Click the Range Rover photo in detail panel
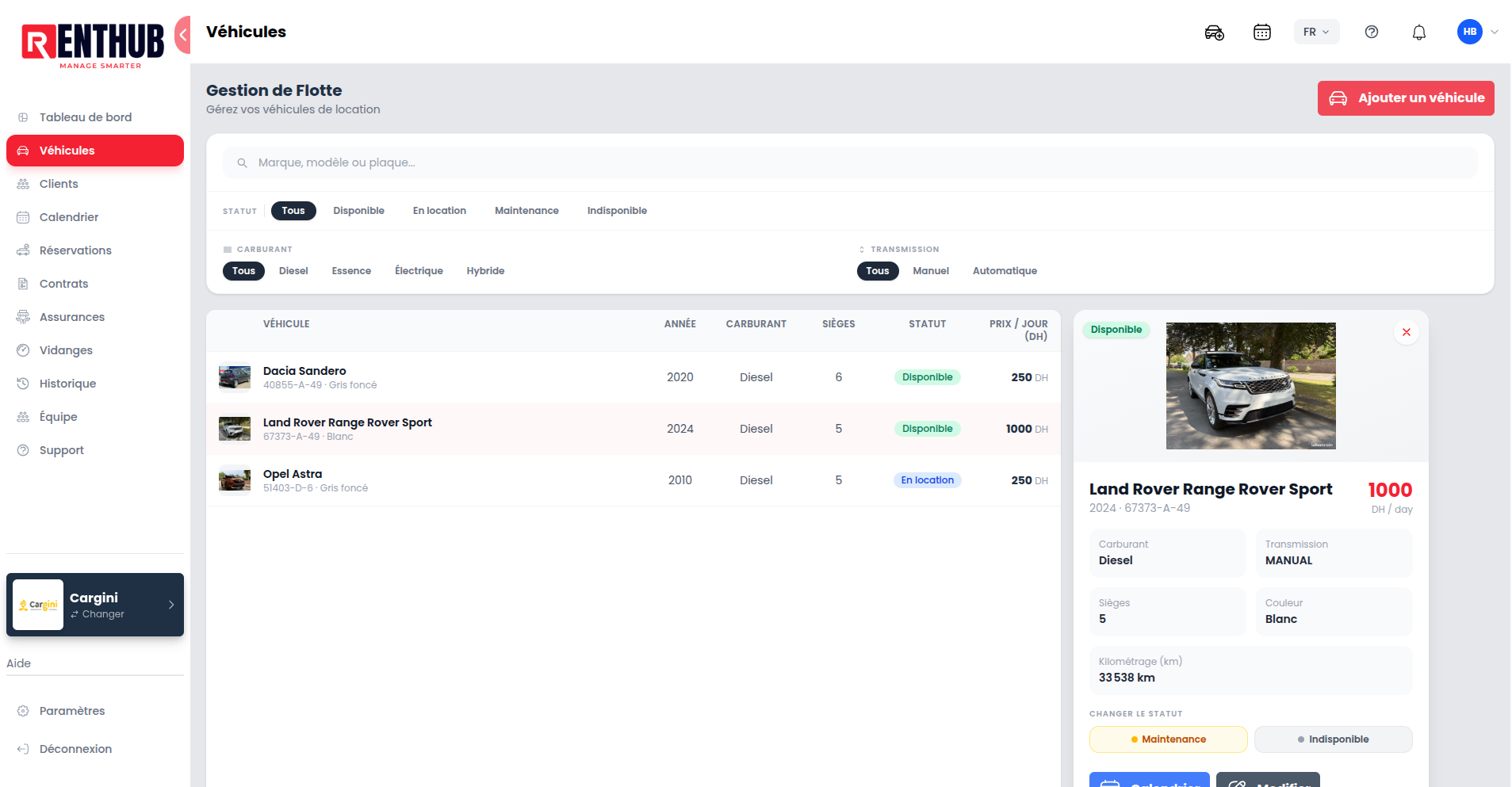The image size is (1512, 787). pos(1250,386)
